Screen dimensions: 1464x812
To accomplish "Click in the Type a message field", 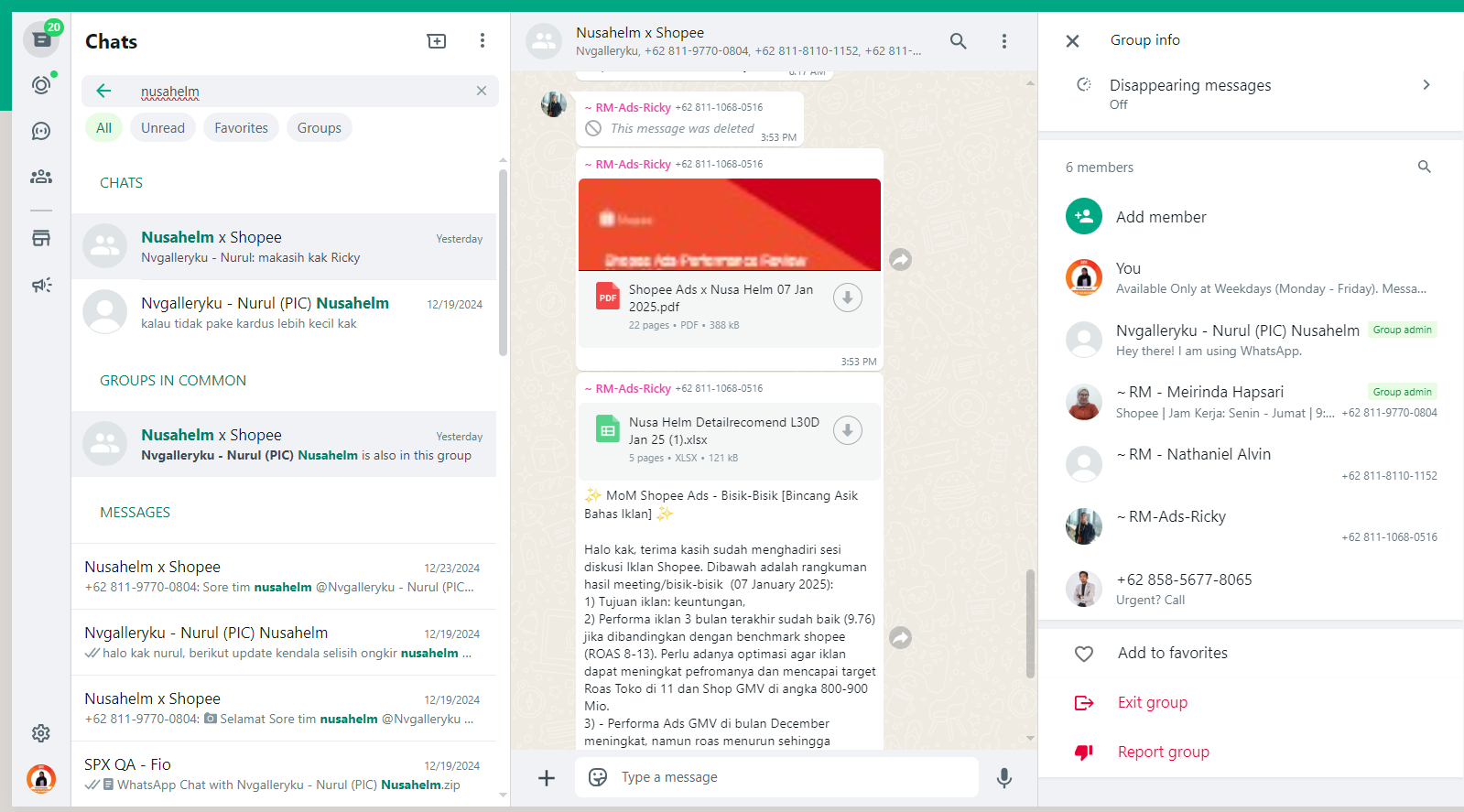I will (776, 777).
